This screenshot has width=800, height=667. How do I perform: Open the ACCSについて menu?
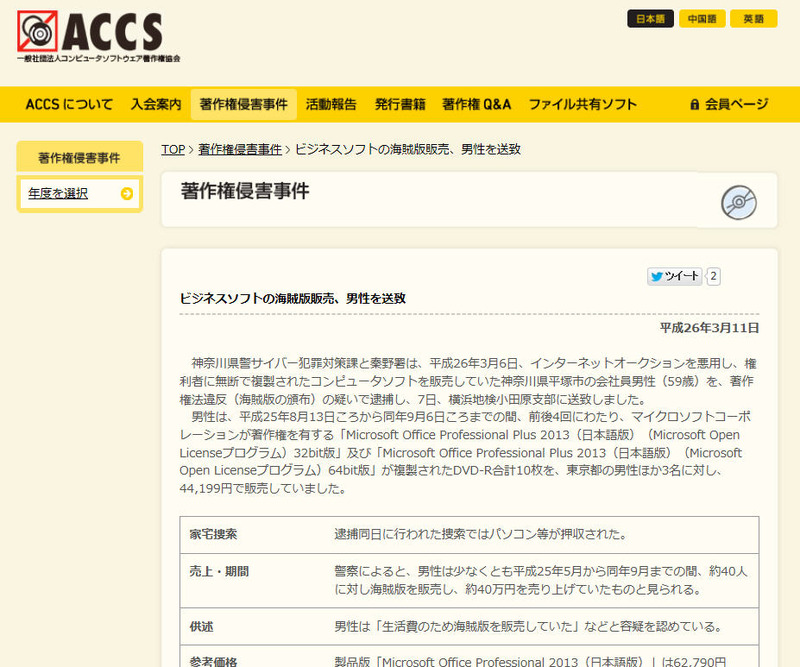pos(69,104)
